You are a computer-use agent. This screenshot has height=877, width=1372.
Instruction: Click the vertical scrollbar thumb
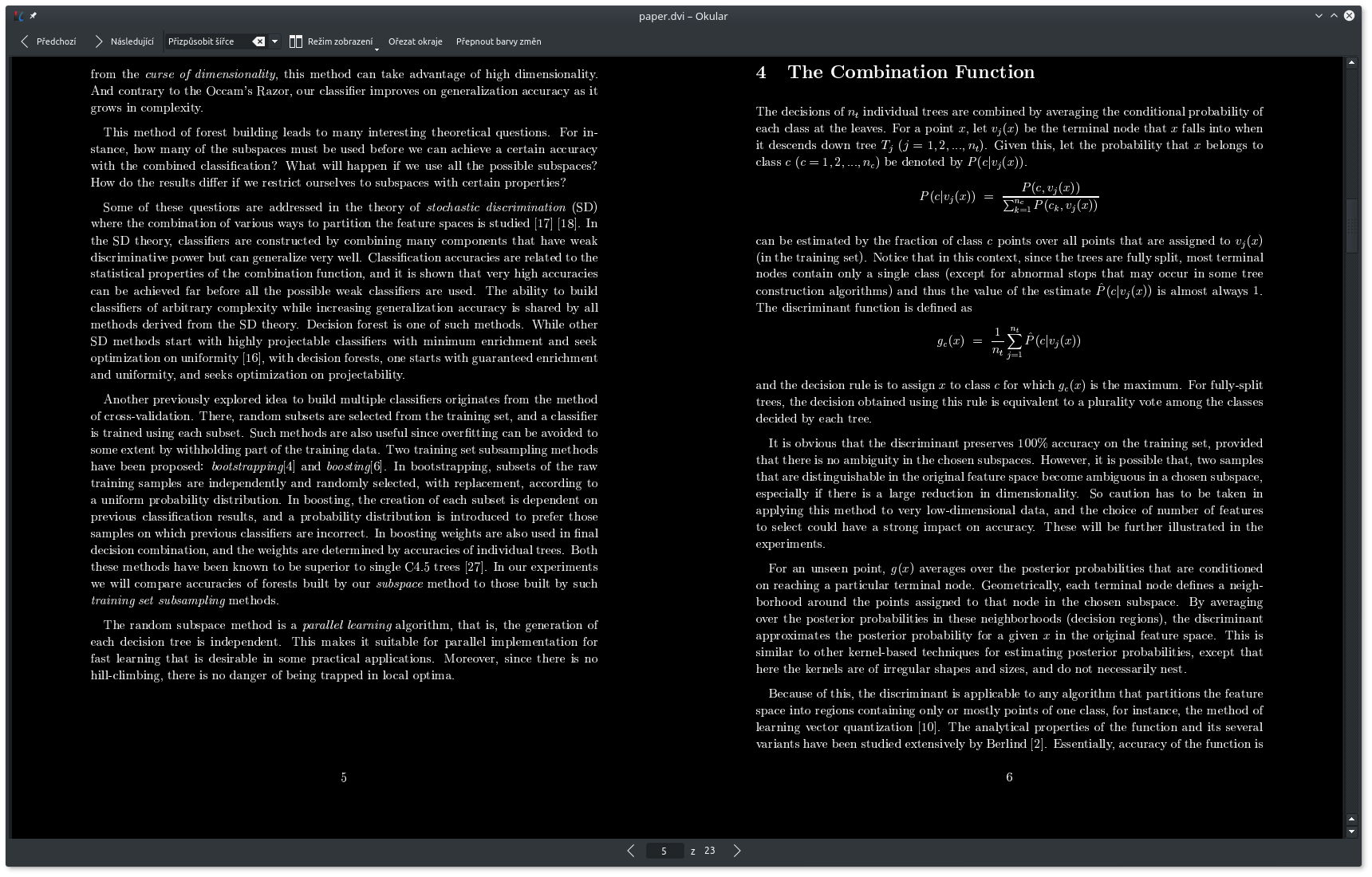click(1351, 226)
